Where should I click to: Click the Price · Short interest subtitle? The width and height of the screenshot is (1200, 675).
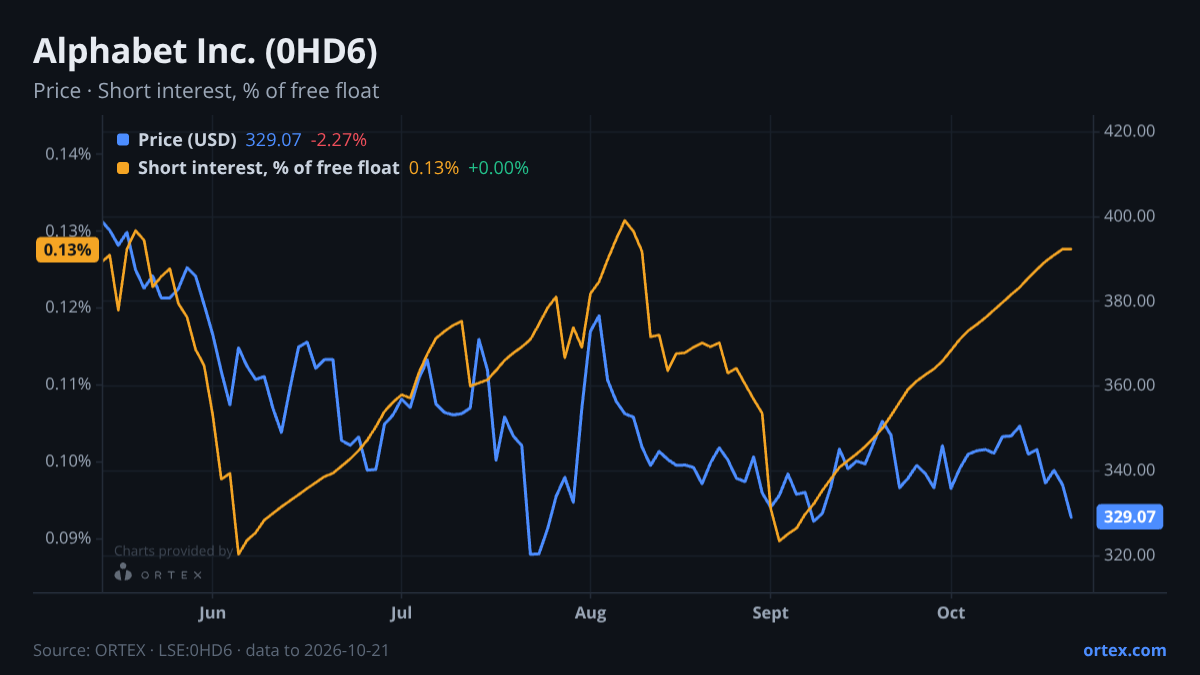(x=206, y=91)
